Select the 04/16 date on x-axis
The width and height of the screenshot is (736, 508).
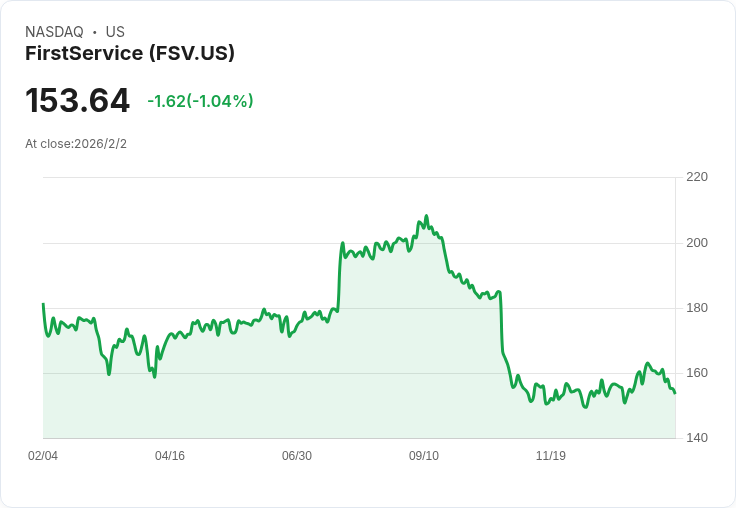click(170, 456)
